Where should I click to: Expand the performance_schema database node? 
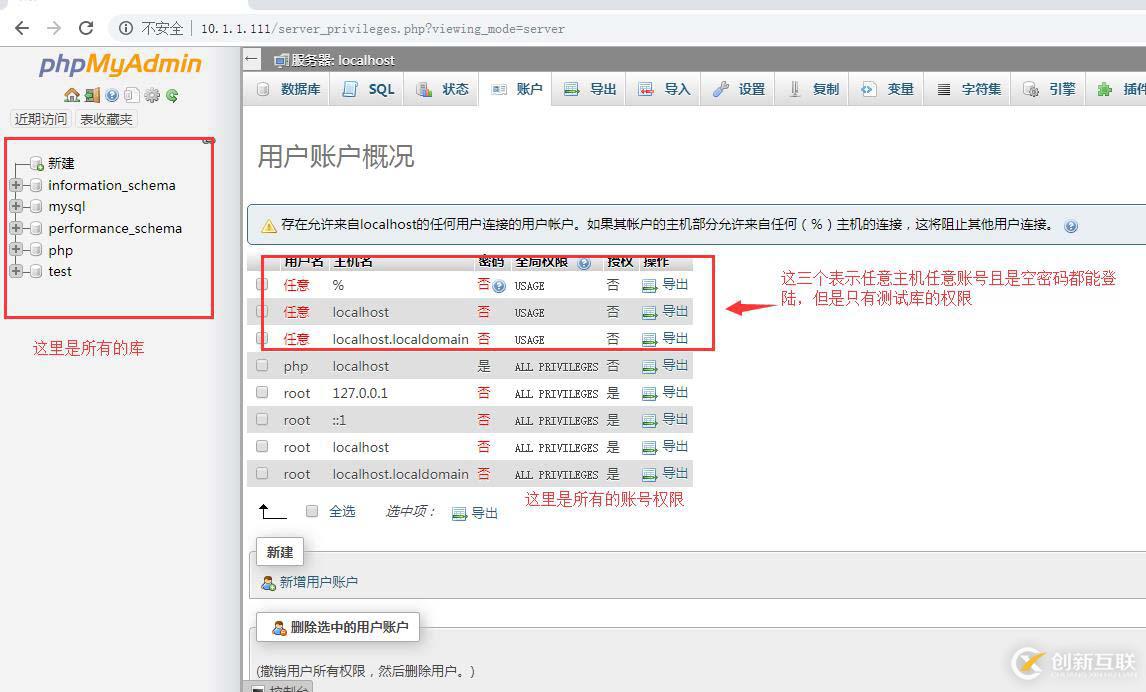click(x=16, y=228)
